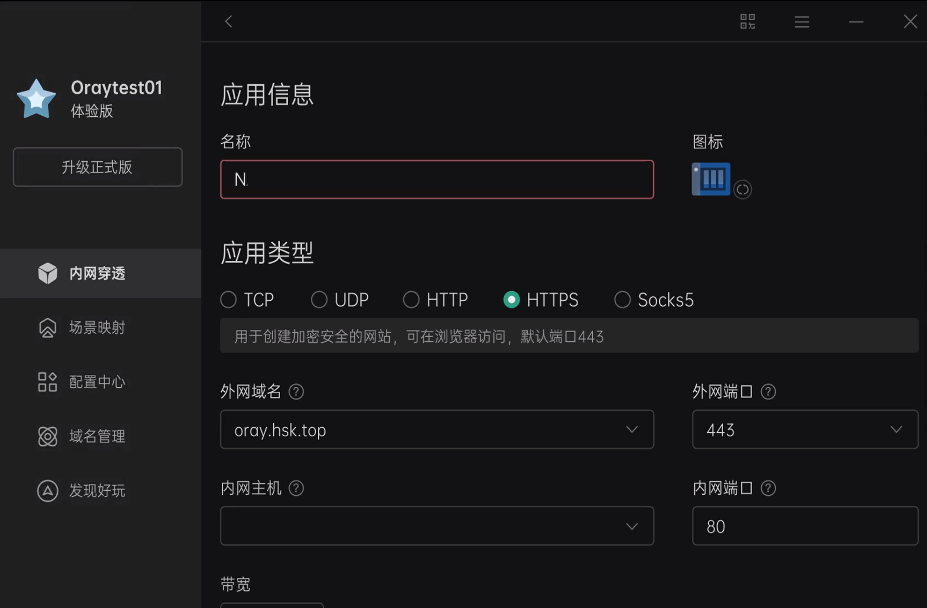Open the 443 external port dropdown
This screenshot has width=927, height=608.
coord(805,430)
